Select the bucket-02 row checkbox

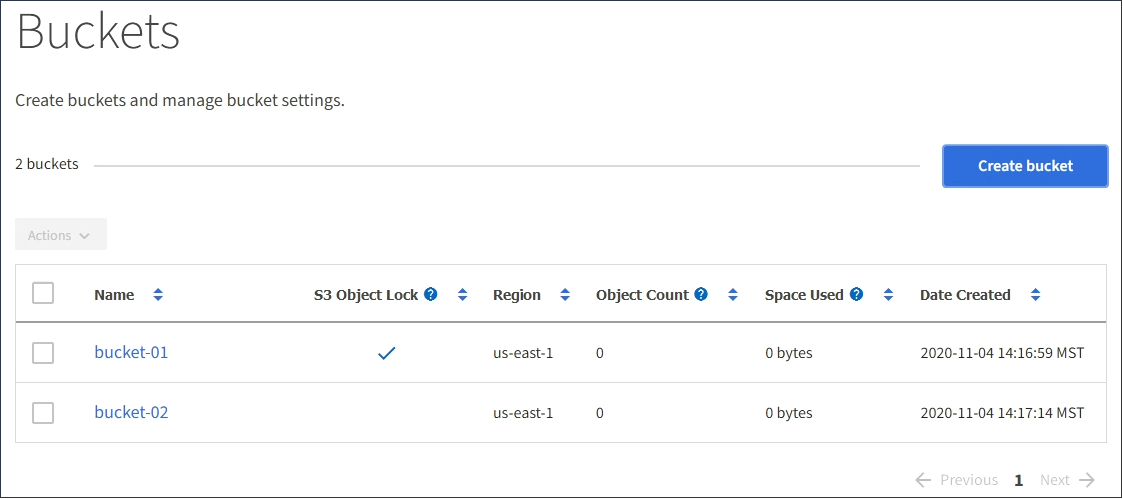[x=43, y=413]
